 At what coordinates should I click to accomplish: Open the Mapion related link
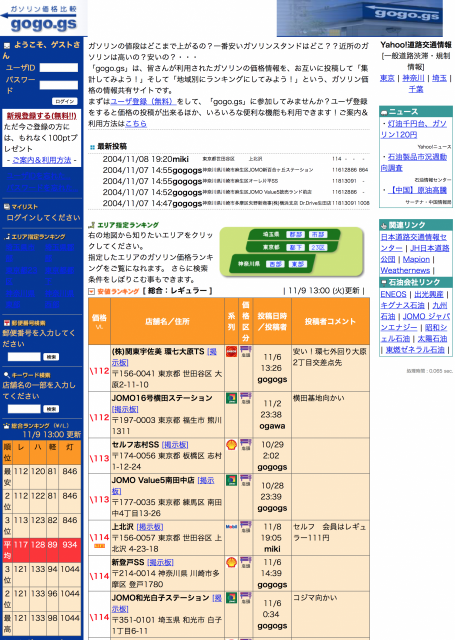pos(416,259)
